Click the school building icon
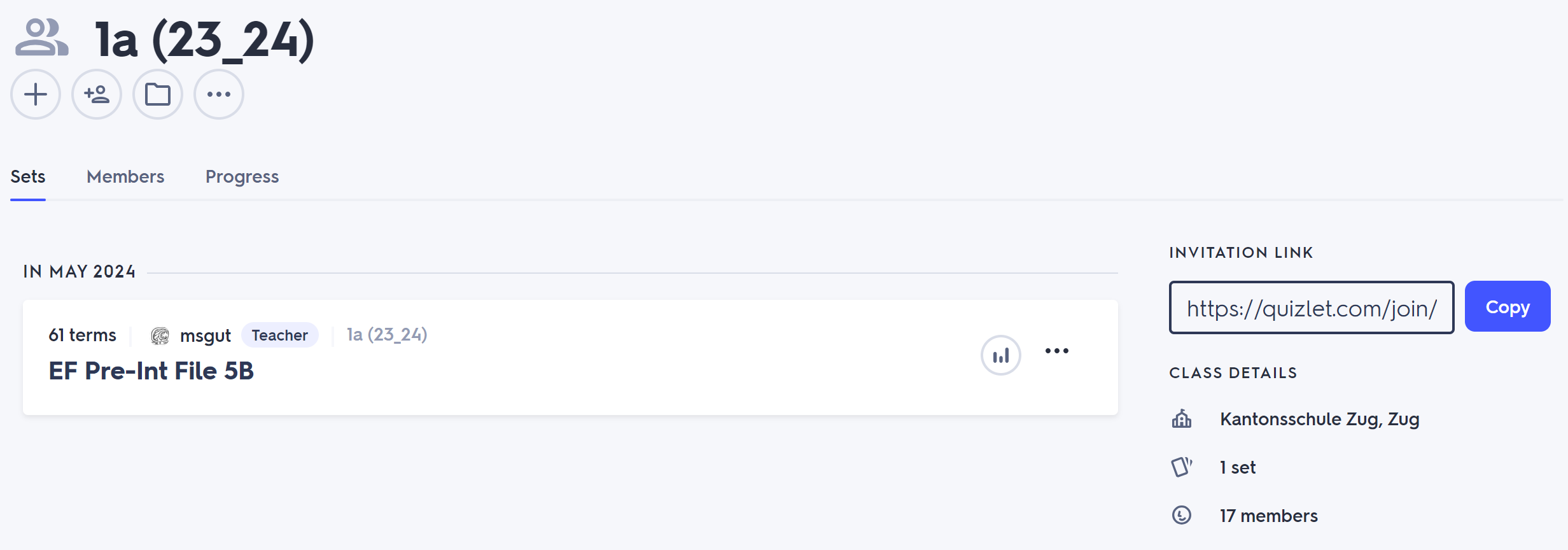Image resolution: width=1568 pixels, height=550 pixels. click(x=1182, y=419)
